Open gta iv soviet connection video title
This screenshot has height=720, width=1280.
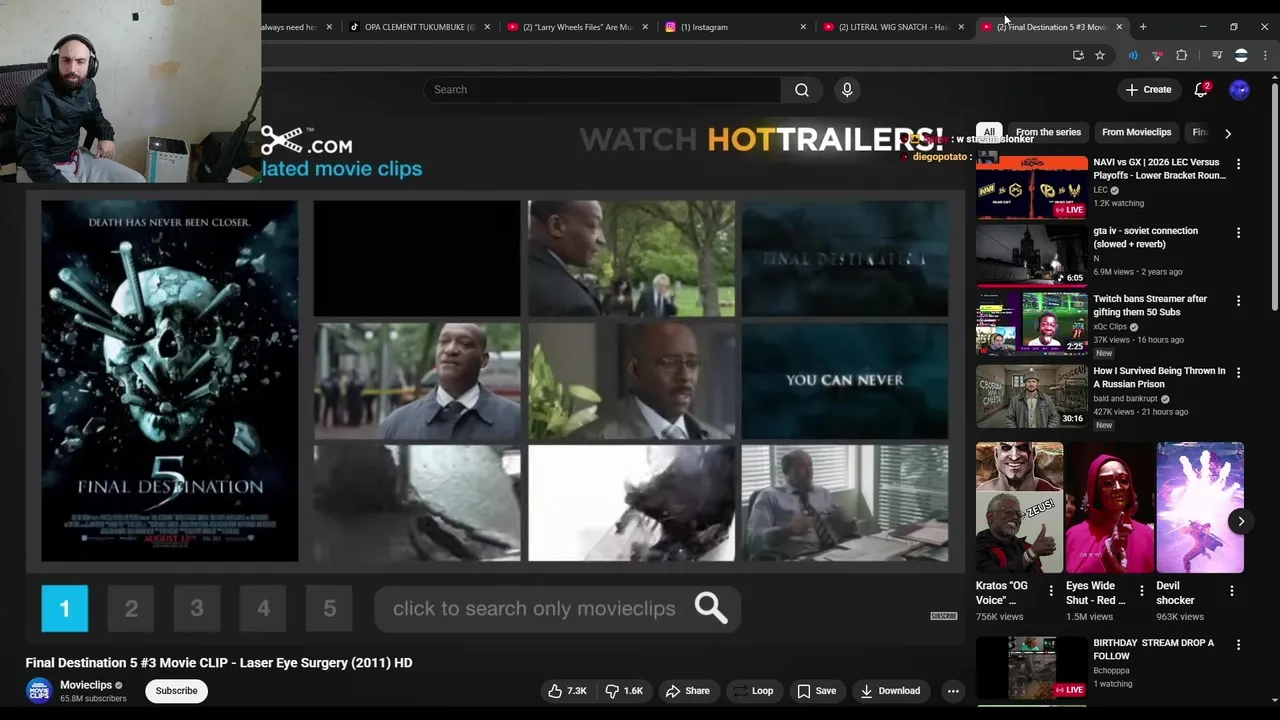pos(1145,237)
